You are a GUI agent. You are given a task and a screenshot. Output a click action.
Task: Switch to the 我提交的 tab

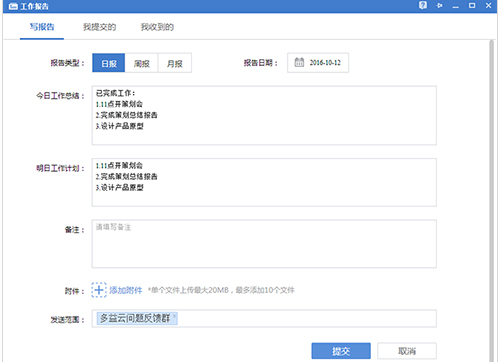99,27
